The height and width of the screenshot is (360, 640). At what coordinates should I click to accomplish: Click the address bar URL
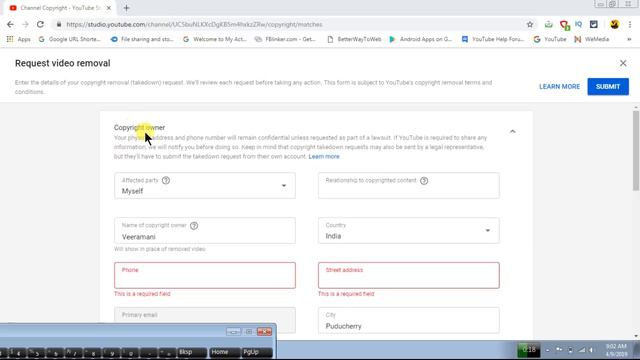pos(194,24)
